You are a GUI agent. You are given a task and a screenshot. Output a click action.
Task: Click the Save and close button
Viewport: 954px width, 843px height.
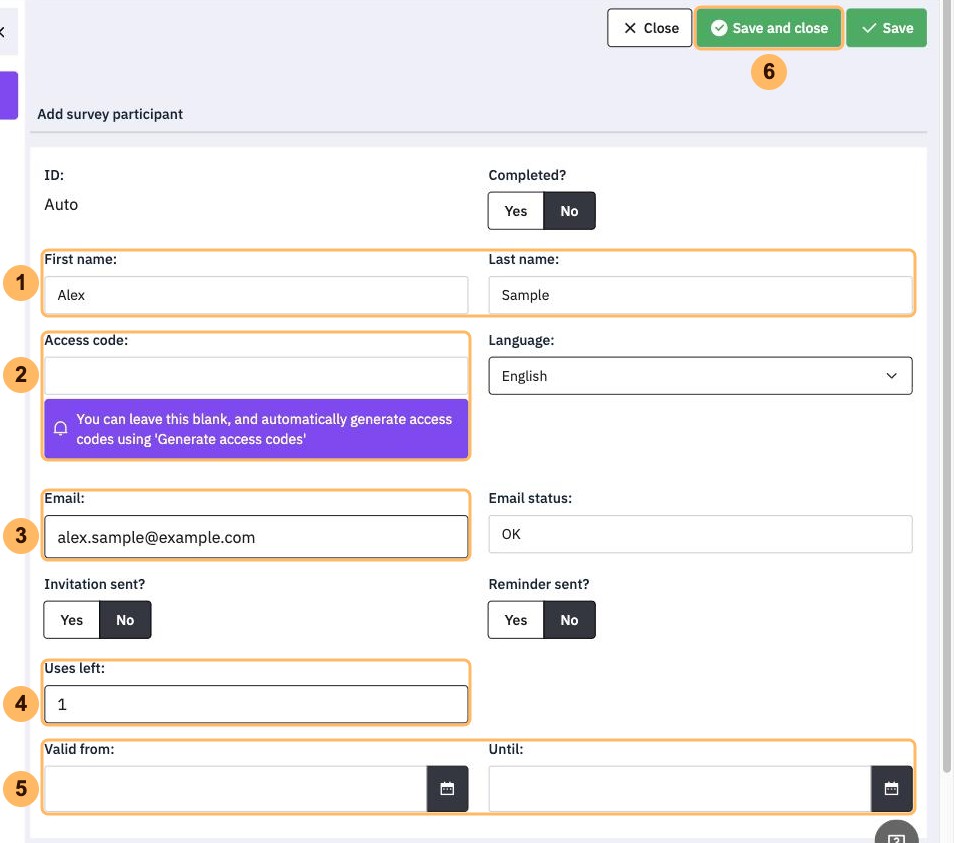(x=769, y=28)
